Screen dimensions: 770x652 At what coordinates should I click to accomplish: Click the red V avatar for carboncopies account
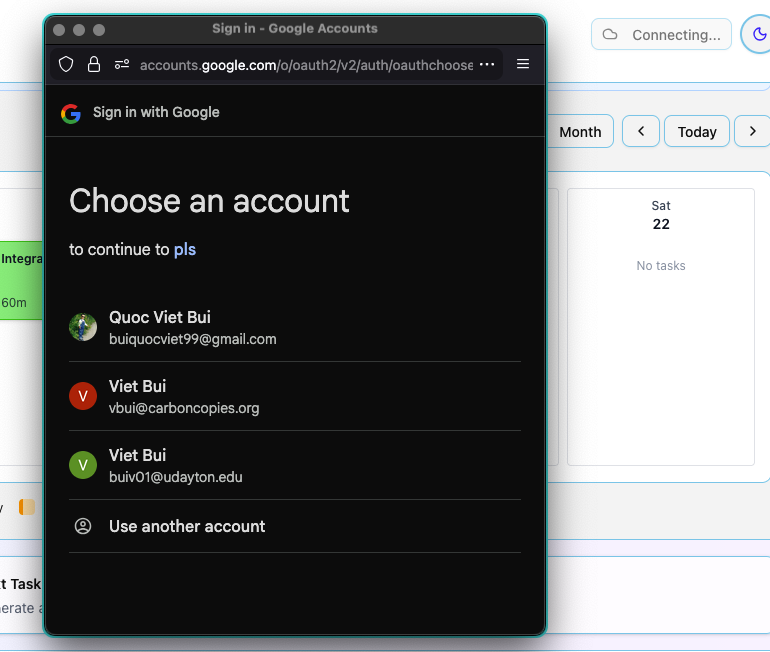click(x=83, y=396)
